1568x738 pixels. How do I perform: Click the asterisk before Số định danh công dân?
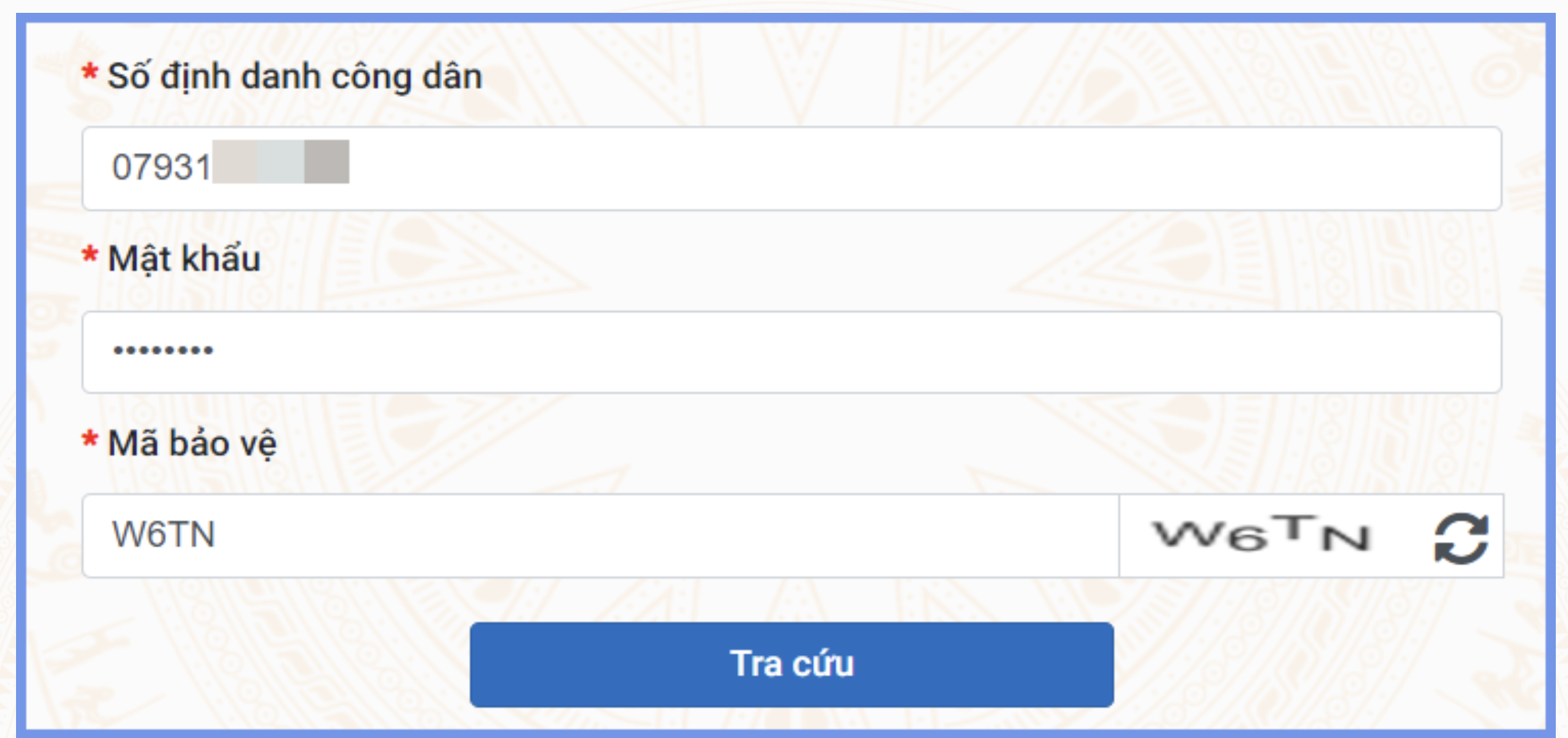point(90,72)
